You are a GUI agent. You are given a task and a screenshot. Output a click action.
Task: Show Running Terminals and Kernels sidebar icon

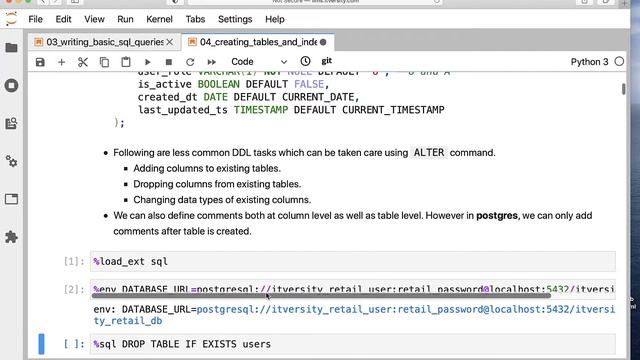coord(11,85)
